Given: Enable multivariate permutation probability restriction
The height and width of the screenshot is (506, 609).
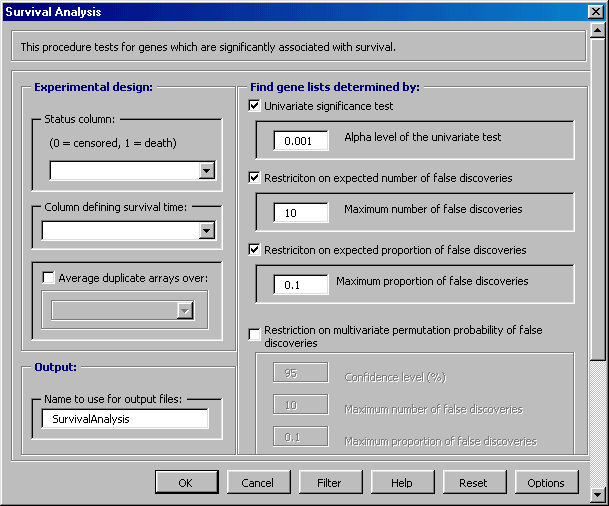Looking at the screenshot, I should pos(255,332).
